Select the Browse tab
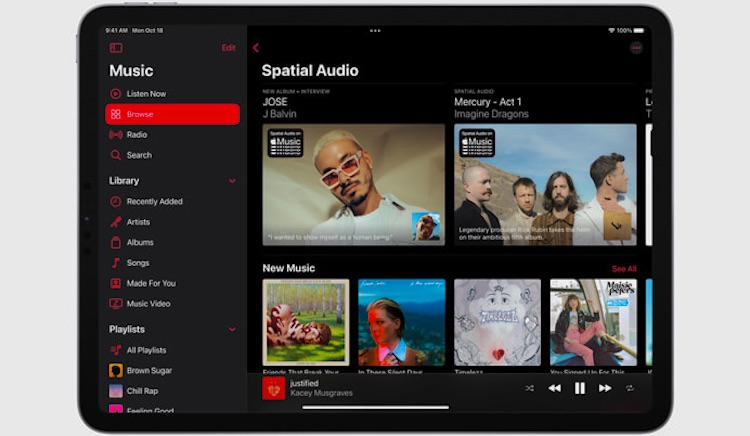Screen dimensions: 750x436 [172, 114]
